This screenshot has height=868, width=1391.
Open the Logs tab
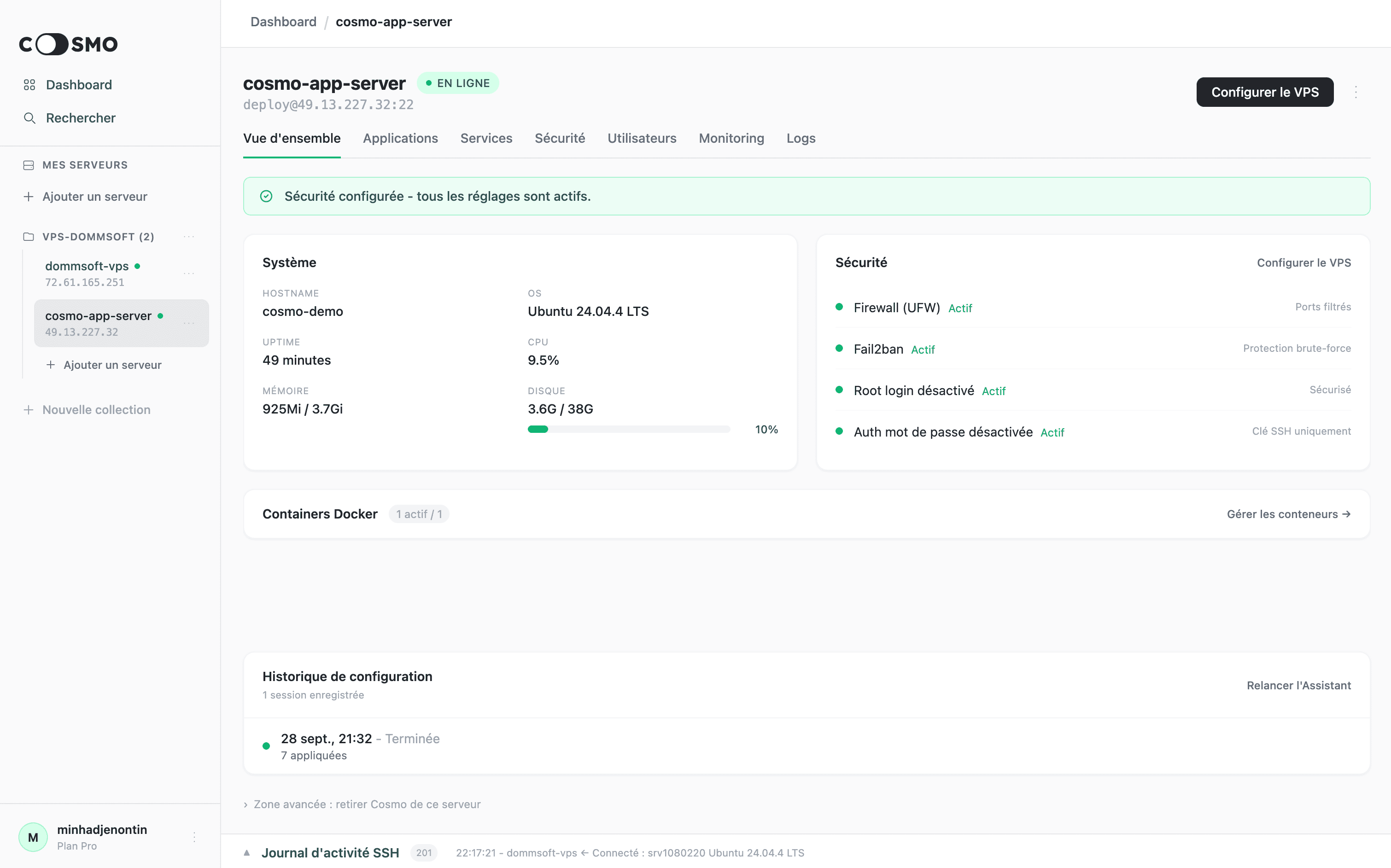click(x=801, y=138)
